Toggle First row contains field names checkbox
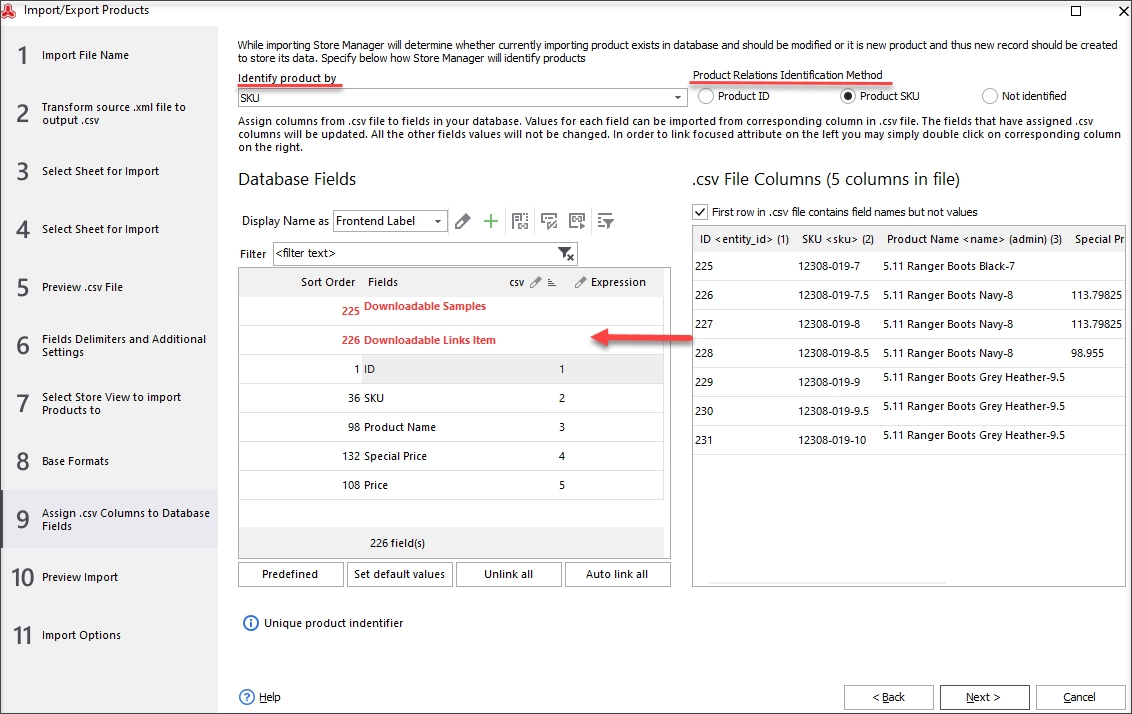Image resolution: width=1132 pixels, height=714 pixels. point(700,212)
